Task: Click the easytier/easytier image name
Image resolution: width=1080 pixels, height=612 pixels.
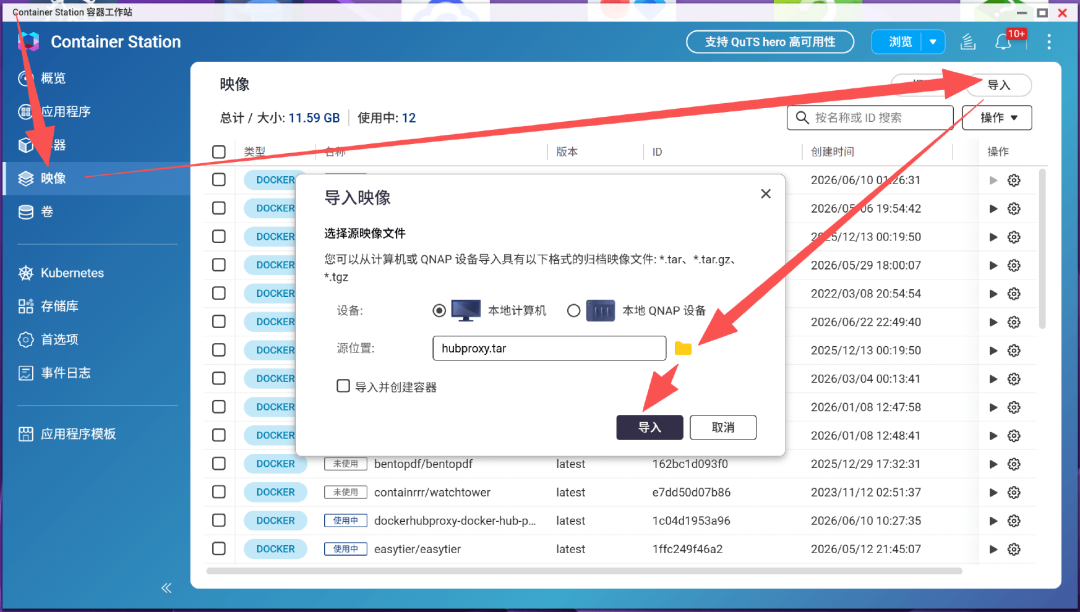Action: [417, 549]
